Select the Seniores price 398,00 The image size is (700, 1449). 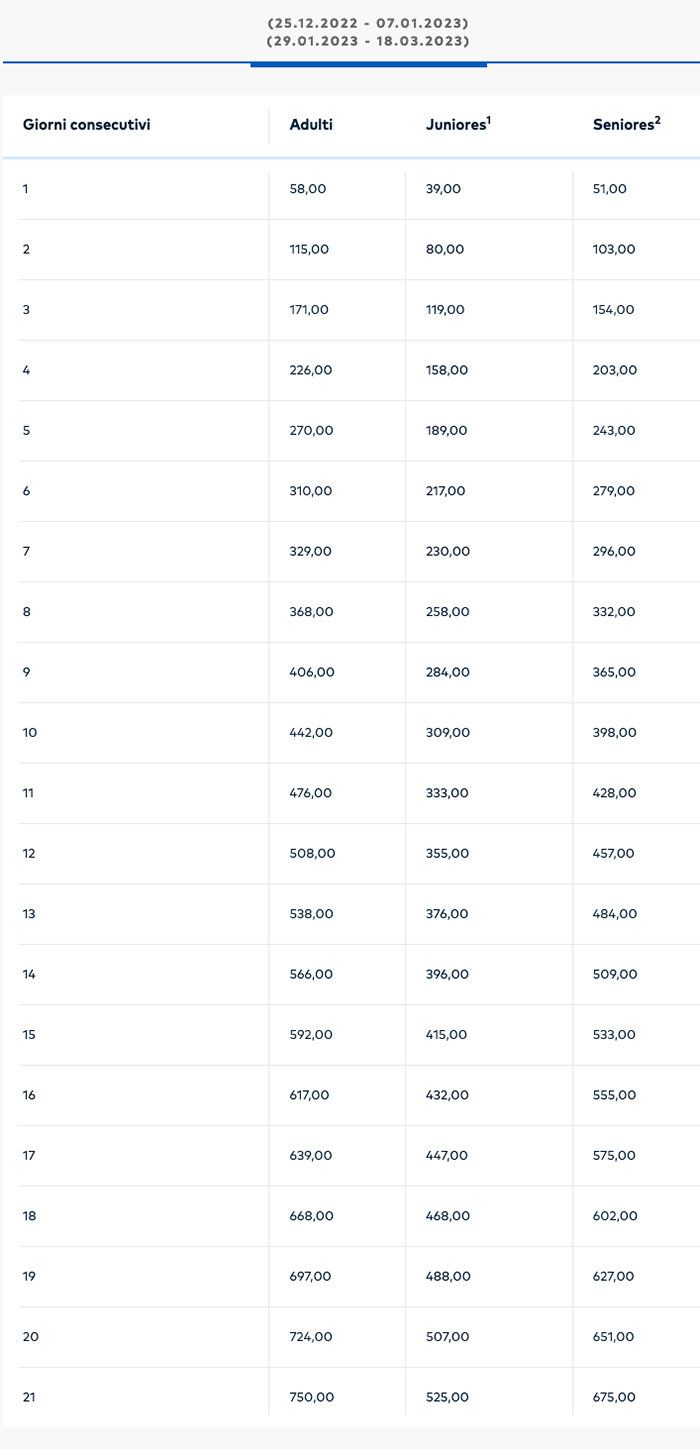[614, 732]
